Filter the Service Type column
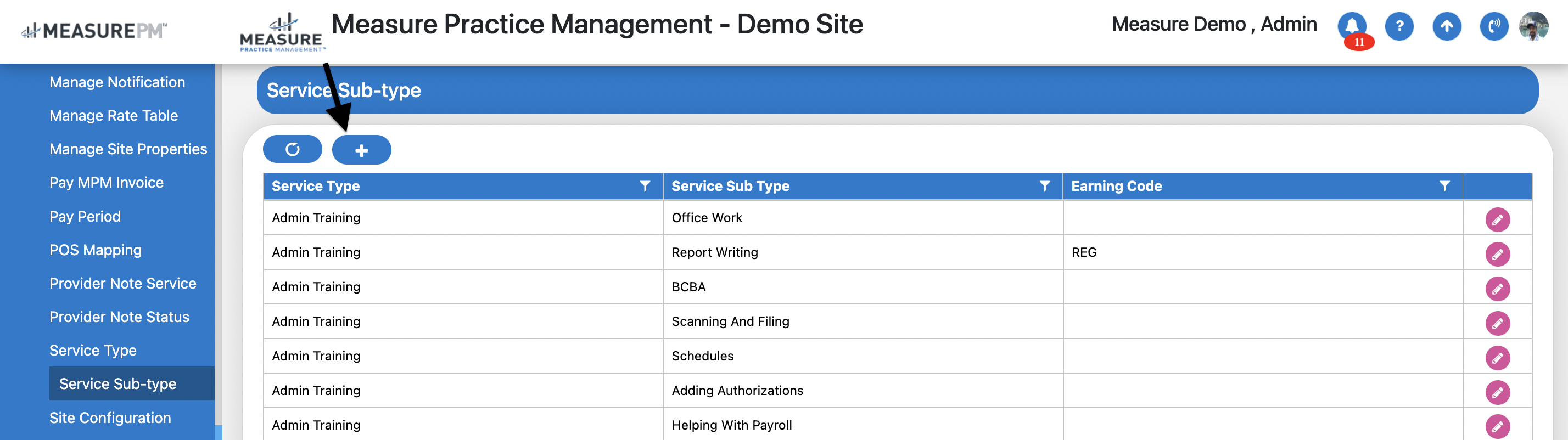Image resolution: width=1568 pixels, height=440 pixels. pyautogui.click(x=645, y=186)
